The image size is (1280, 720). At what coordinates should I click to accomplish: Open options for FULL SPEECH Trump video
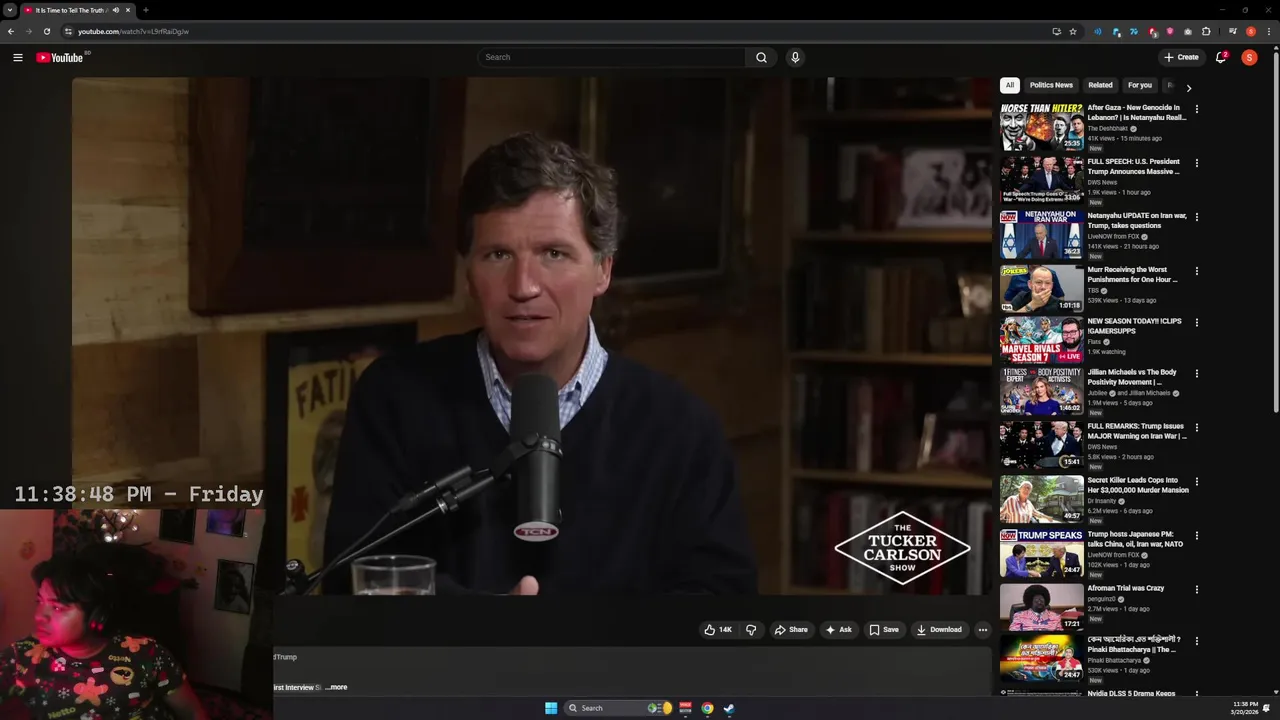[x=1196, y=163]
